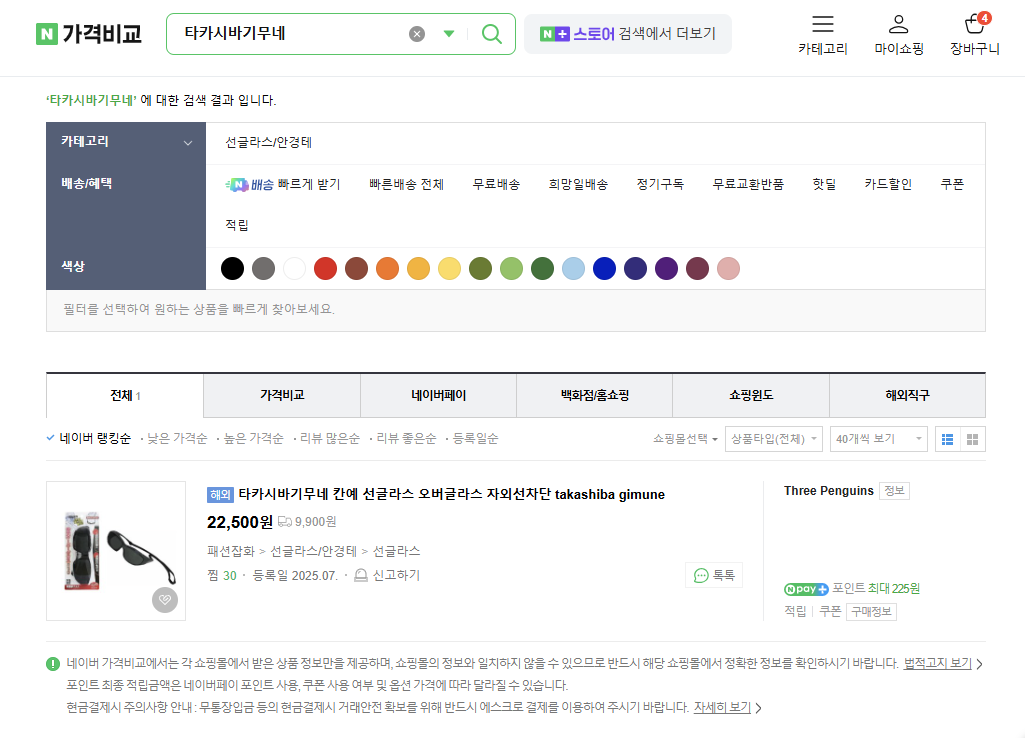
Task: Enable the 핫딜 filter
Action: tap(824, 184)
